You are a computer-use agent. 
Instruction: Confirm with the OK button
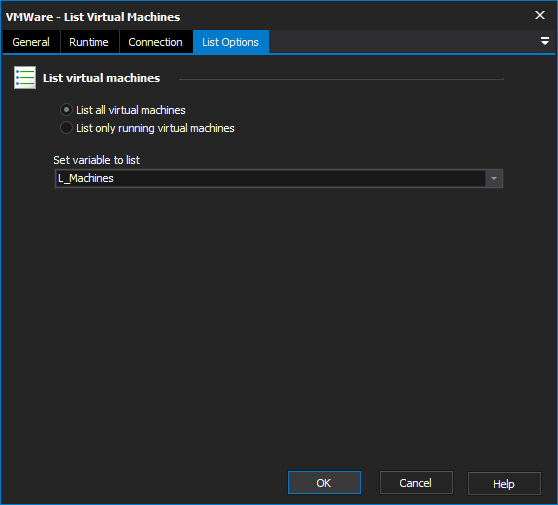[x=324, y=483]
